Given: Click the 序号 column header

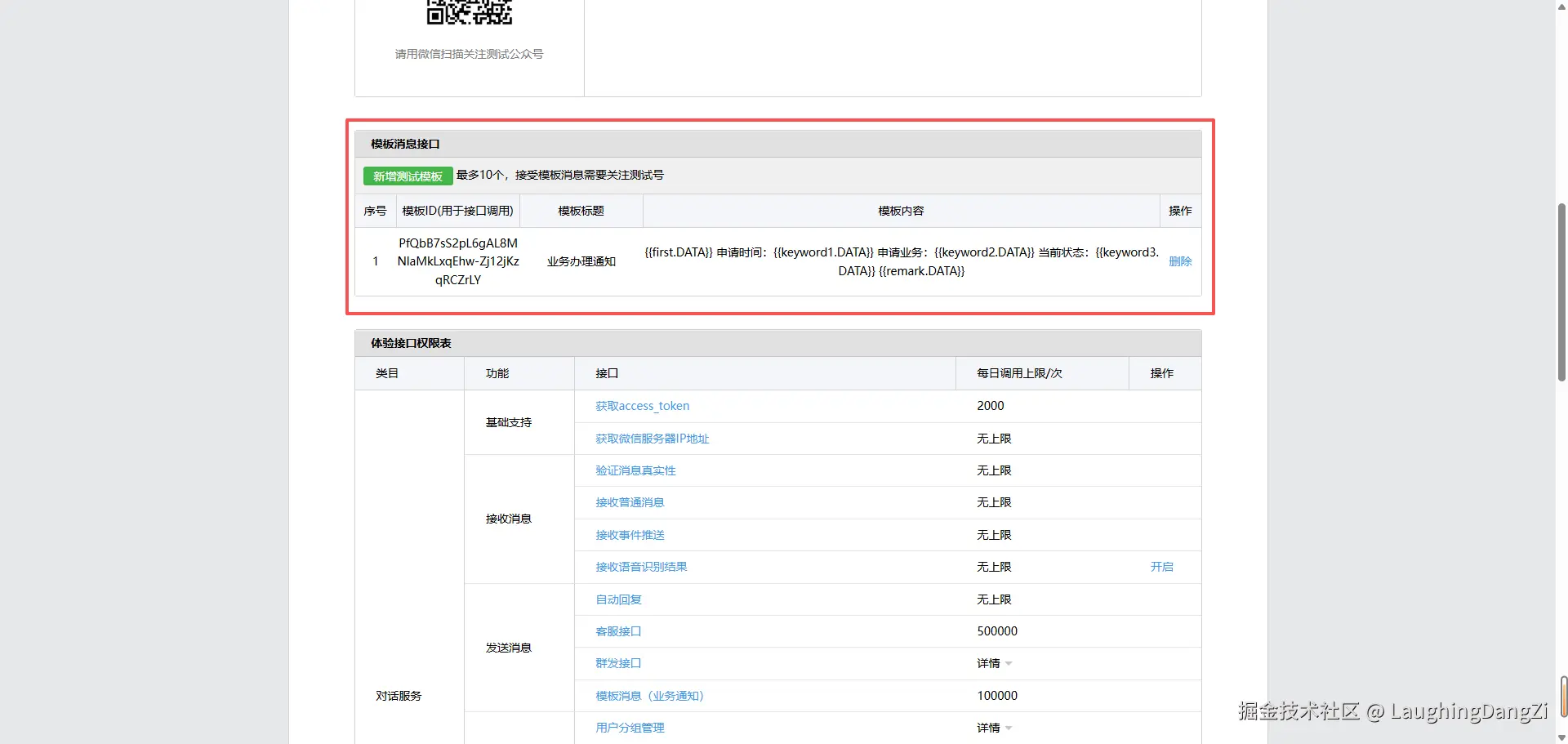Looking at the screenshot, I should 375,211.
